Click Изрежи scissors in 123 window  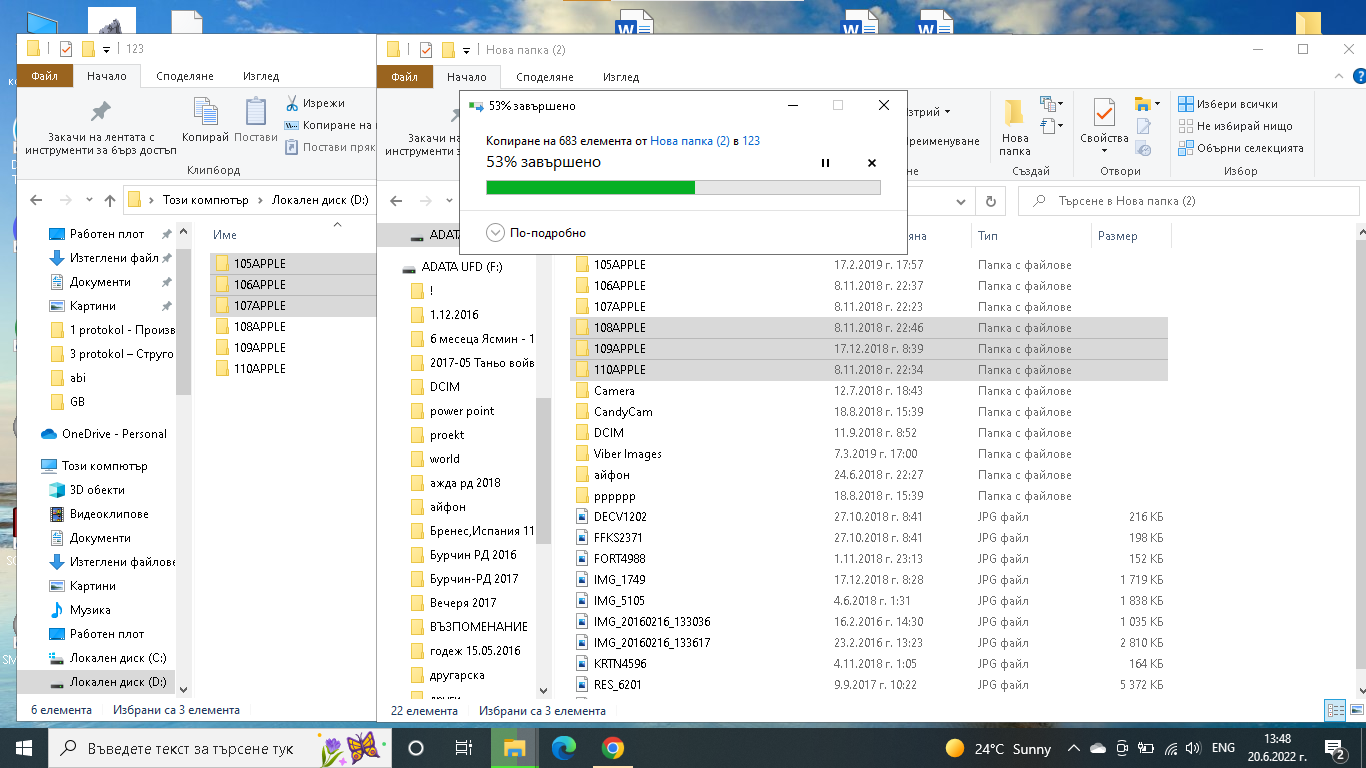315,103
